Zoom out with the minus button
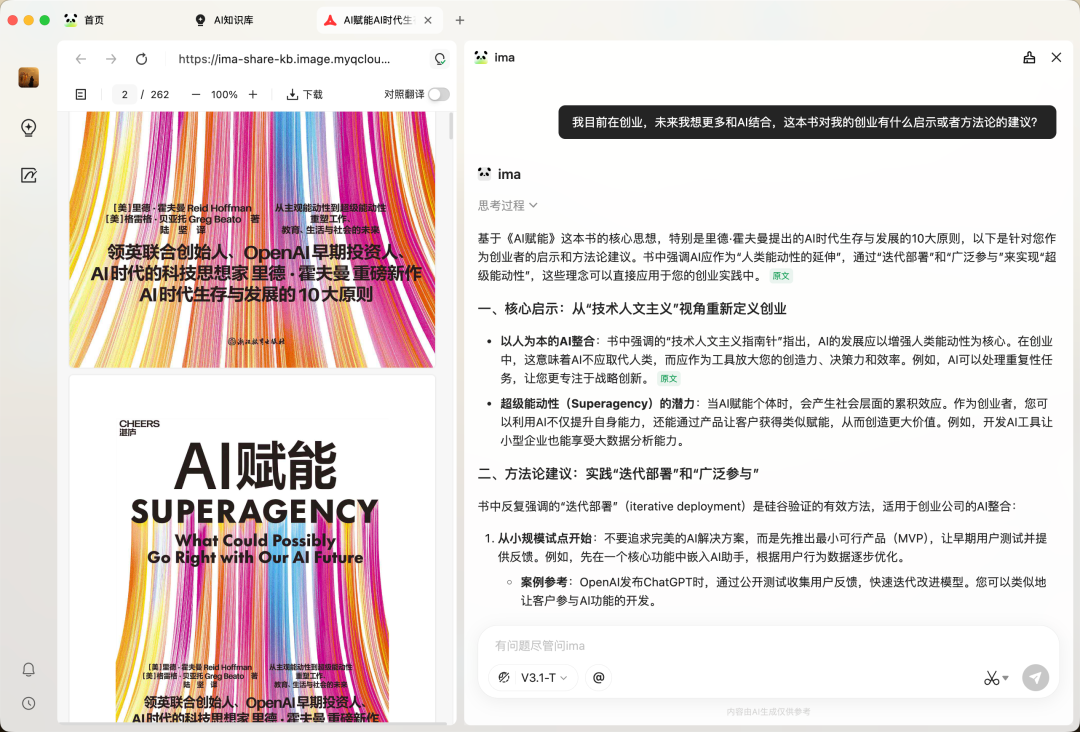 click(196, 94)
